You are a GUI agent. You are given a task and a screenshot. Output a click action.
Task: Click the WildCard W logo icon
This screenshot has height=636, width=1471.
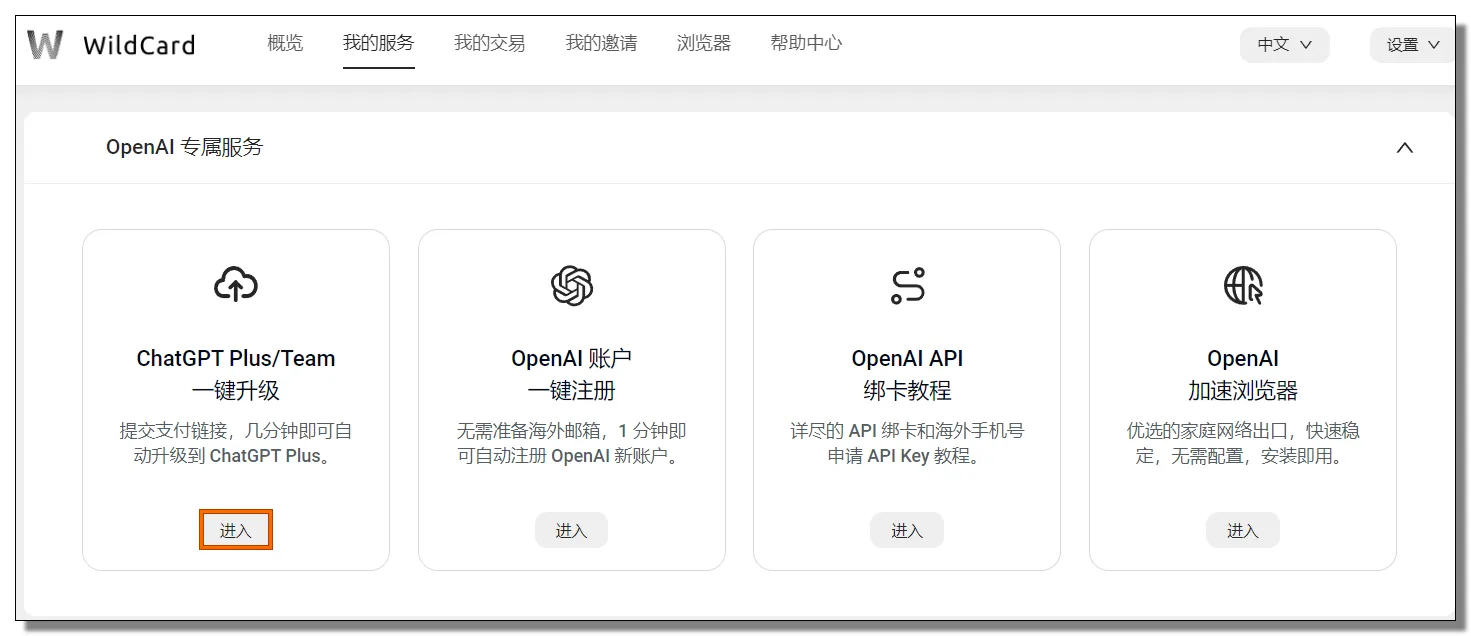[45, 45]
